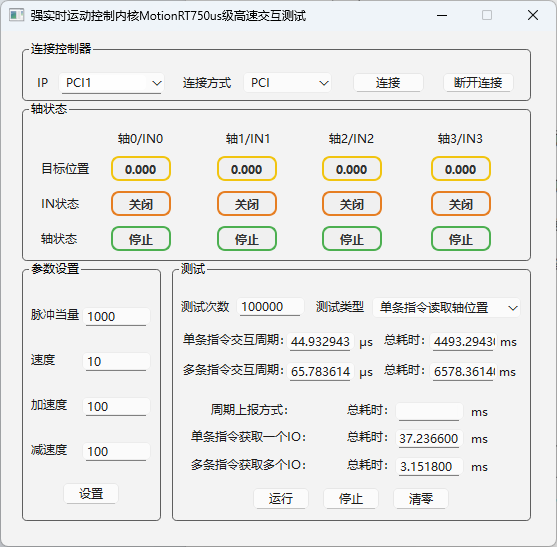557x547 pixels.
Task: Click the 断开连接 button
Action: (478, 83)
